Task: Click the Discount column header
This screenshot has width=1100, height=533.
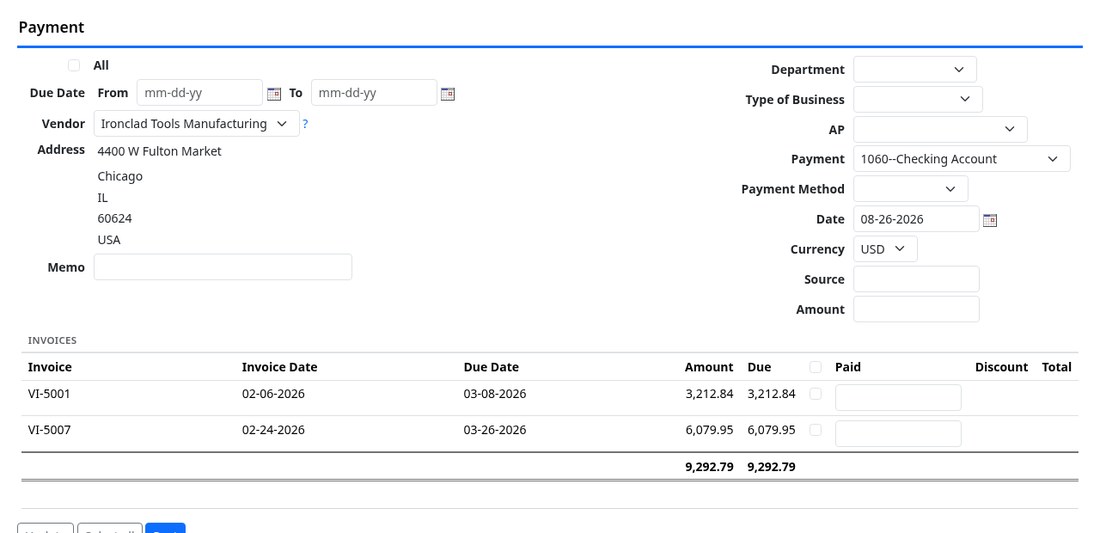Action: click(x=1001, y=367)
